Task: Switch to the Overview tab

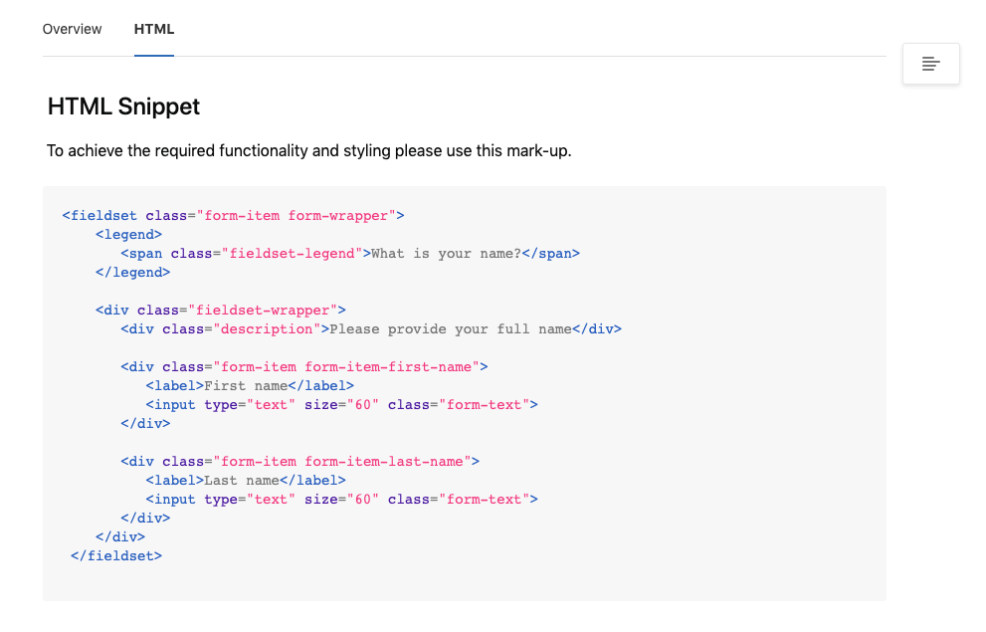Action: (x=72, y=29)
